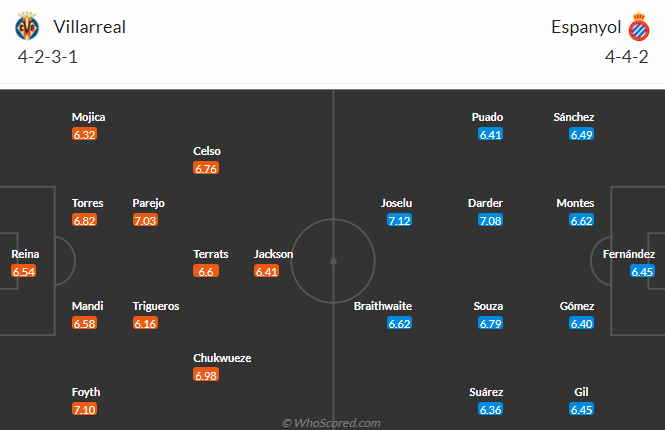
Task: Click the Villarreal club crest icon
Action: coord(27,26)
